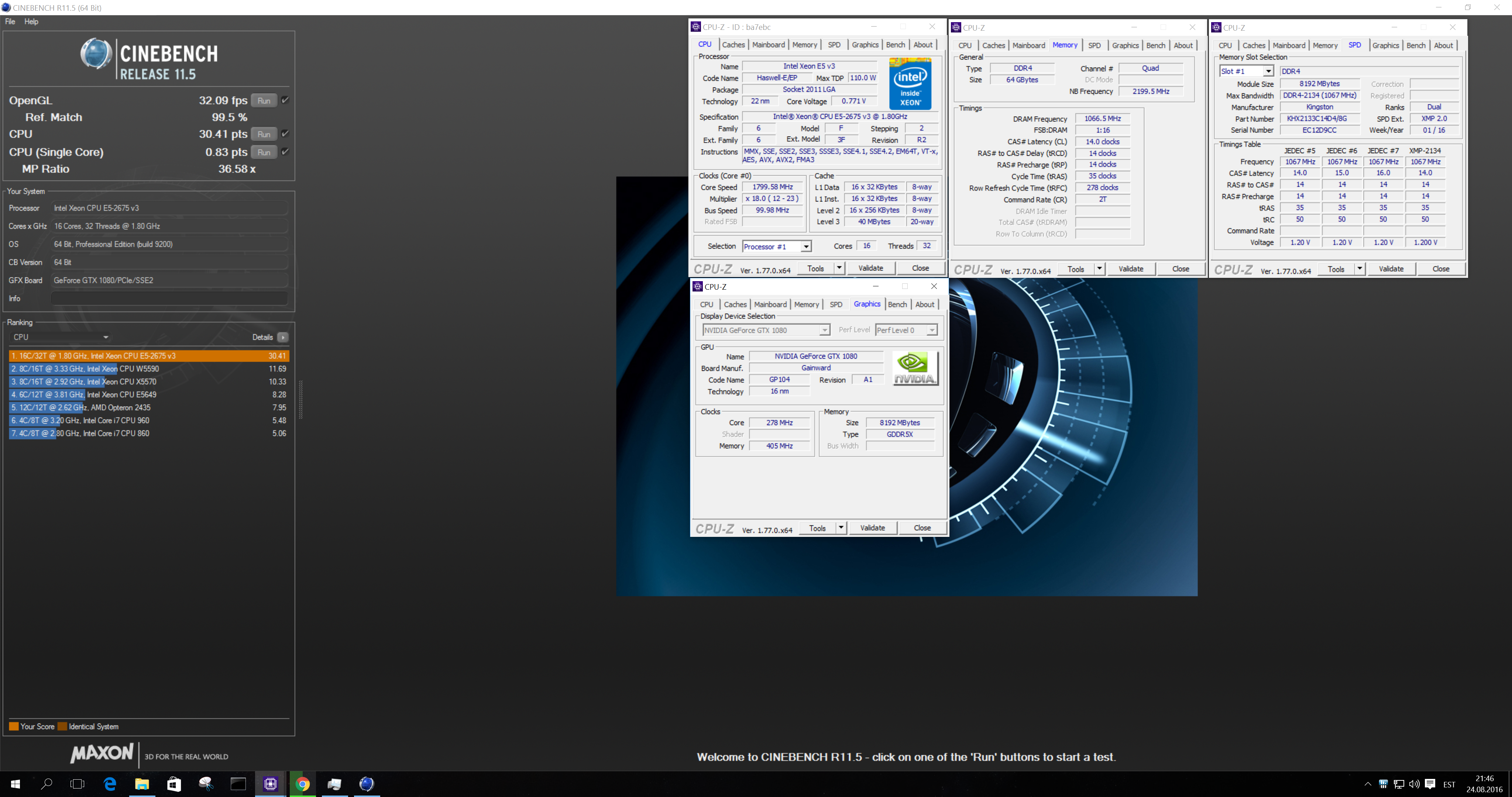Click the Ranking Details arrow button
Viewport: 1512px width, 797px height.
pos(283,337)
